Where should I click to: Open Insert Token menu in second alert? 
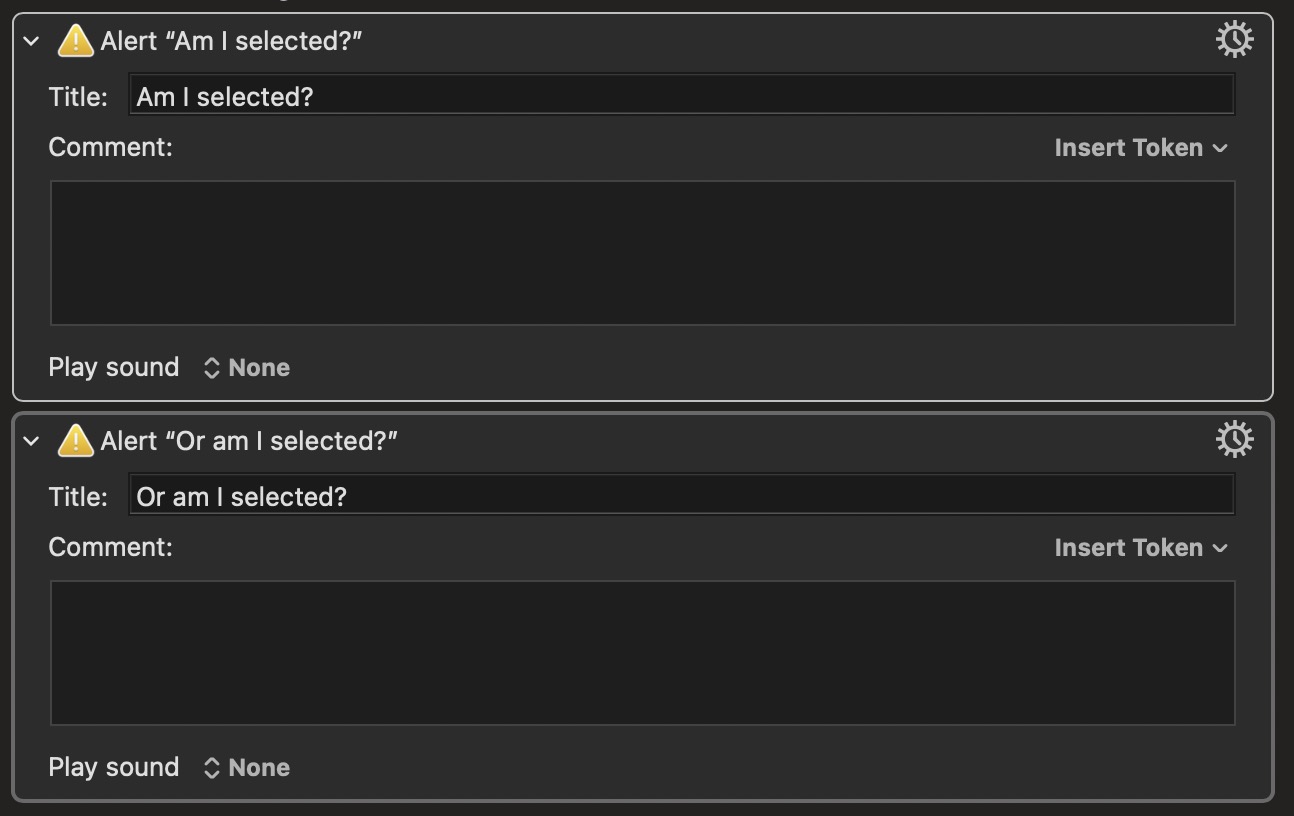[1141, 548]
